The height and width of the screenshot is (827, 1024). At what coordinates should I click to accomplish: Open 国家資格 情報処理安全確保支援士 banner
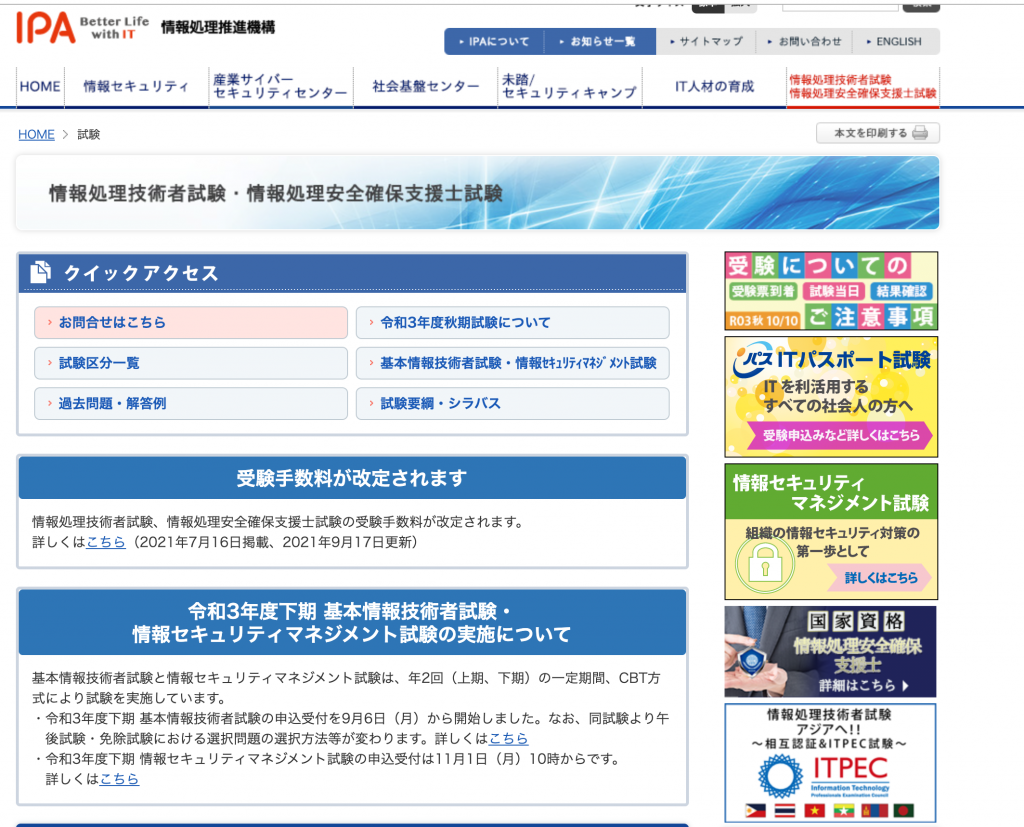(x=830, y=651)
